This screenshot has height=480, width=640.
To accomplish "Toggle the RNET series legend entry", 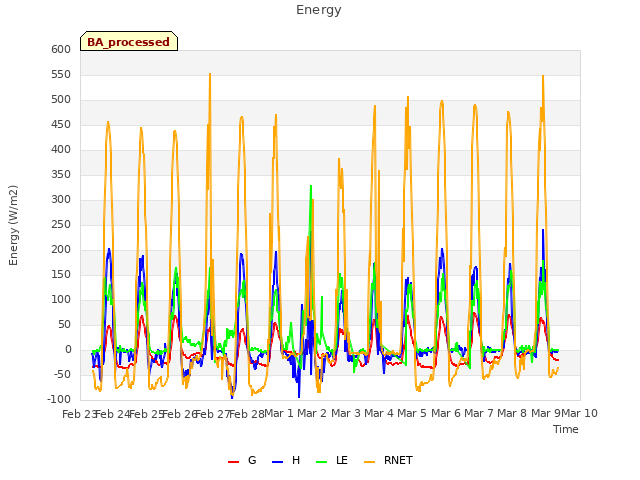I will click(388, 460).
